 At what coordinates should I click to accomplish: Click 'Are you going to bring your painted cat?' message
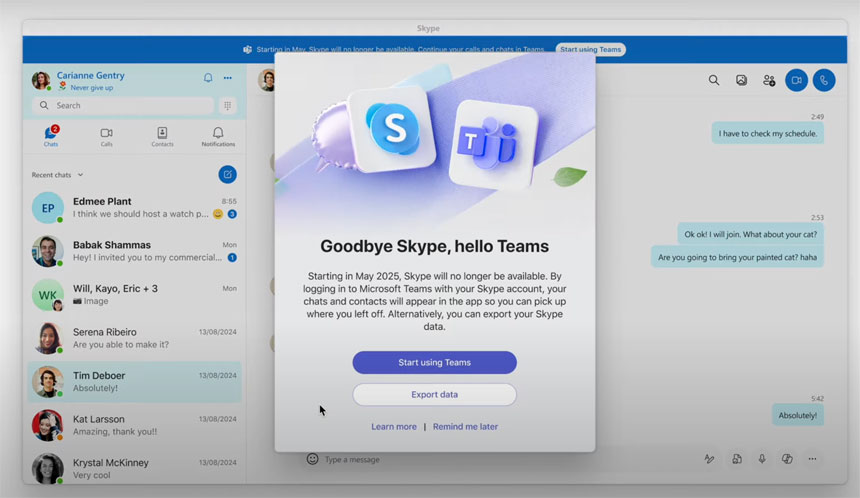pos(737,257)
